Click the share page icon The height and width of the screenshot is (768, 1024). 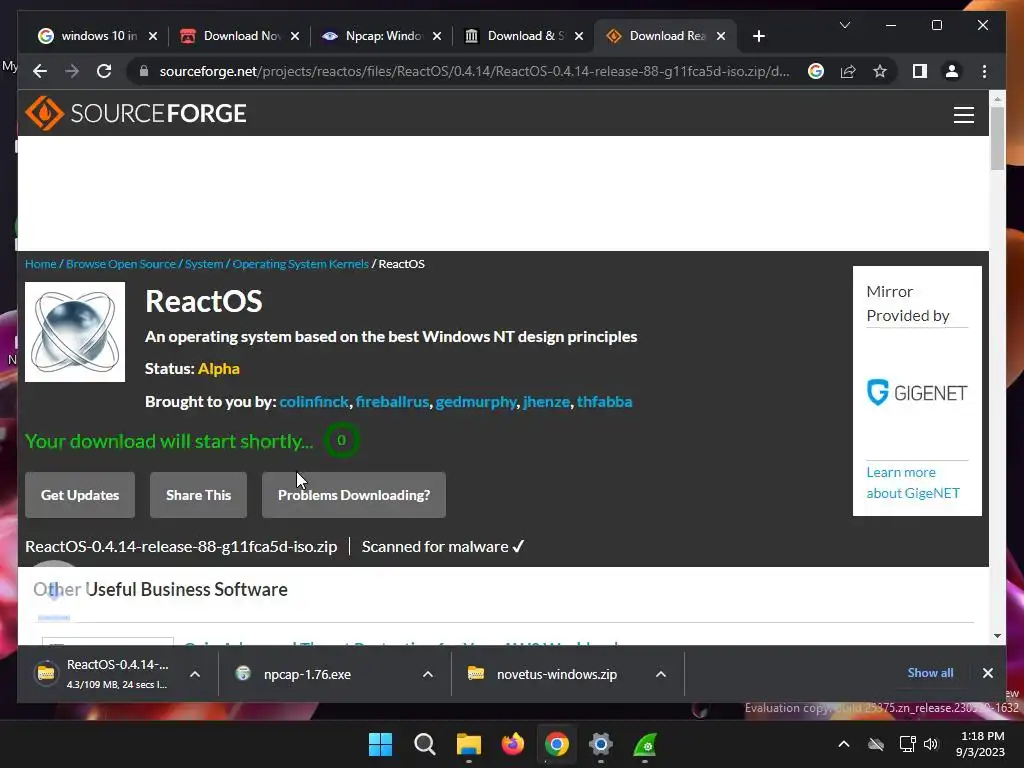(848, 71)
